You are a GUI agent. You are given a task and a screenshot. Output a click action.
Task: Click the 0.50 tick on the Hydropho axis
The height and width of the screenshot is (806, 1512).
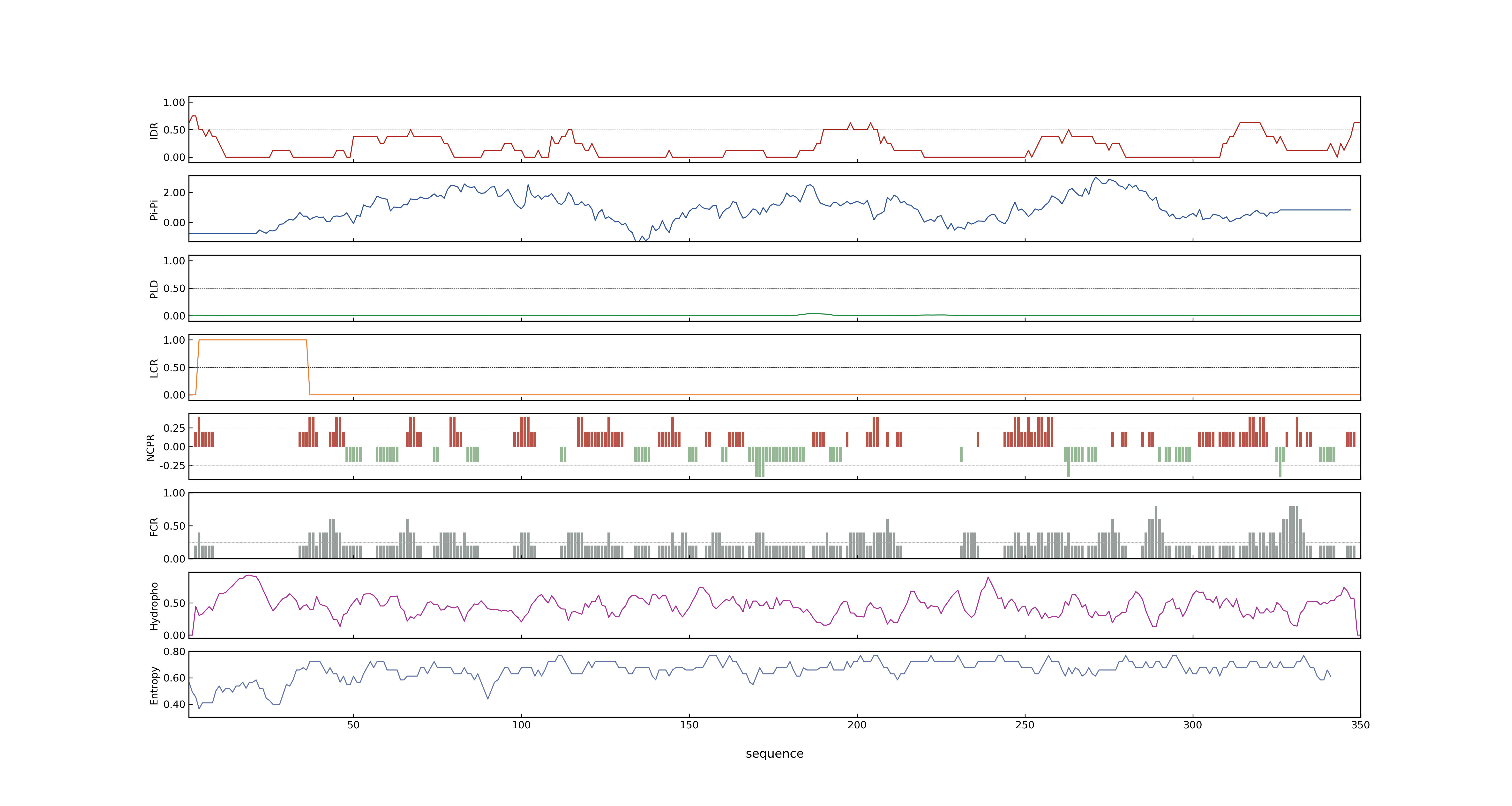(174, 603)
